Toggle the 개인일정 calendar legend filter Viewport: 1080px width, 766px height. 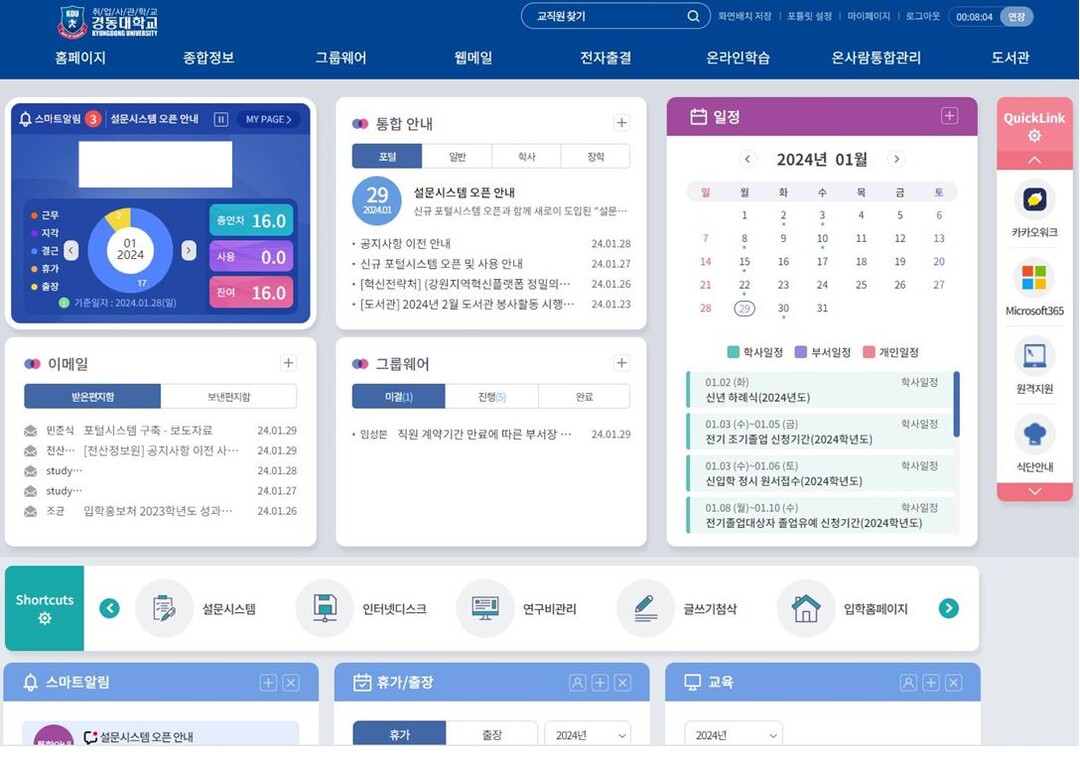tap(890, 352)
